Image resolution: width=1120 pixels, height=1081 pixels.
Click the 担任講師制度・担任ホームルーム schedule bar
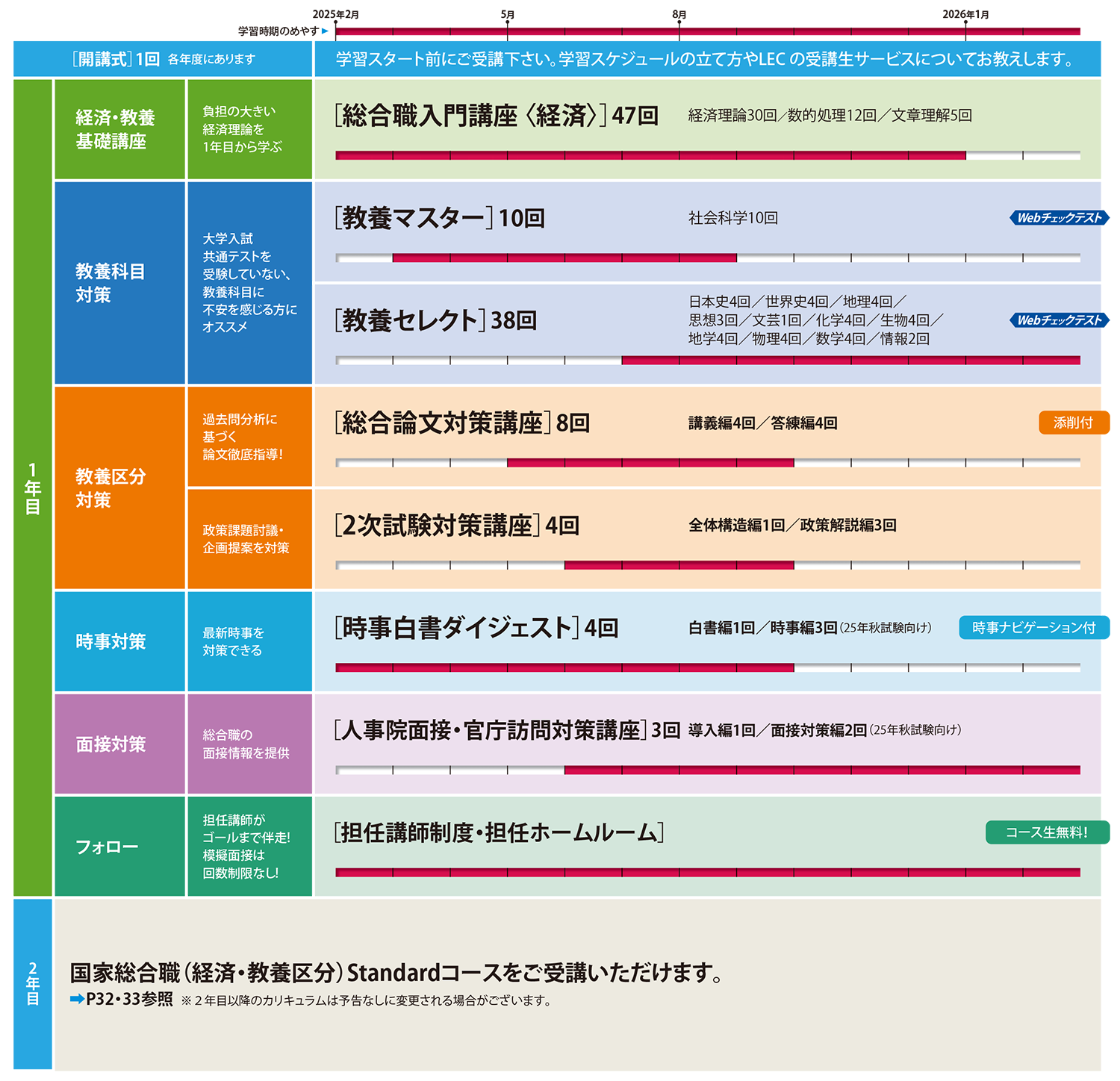708,872
